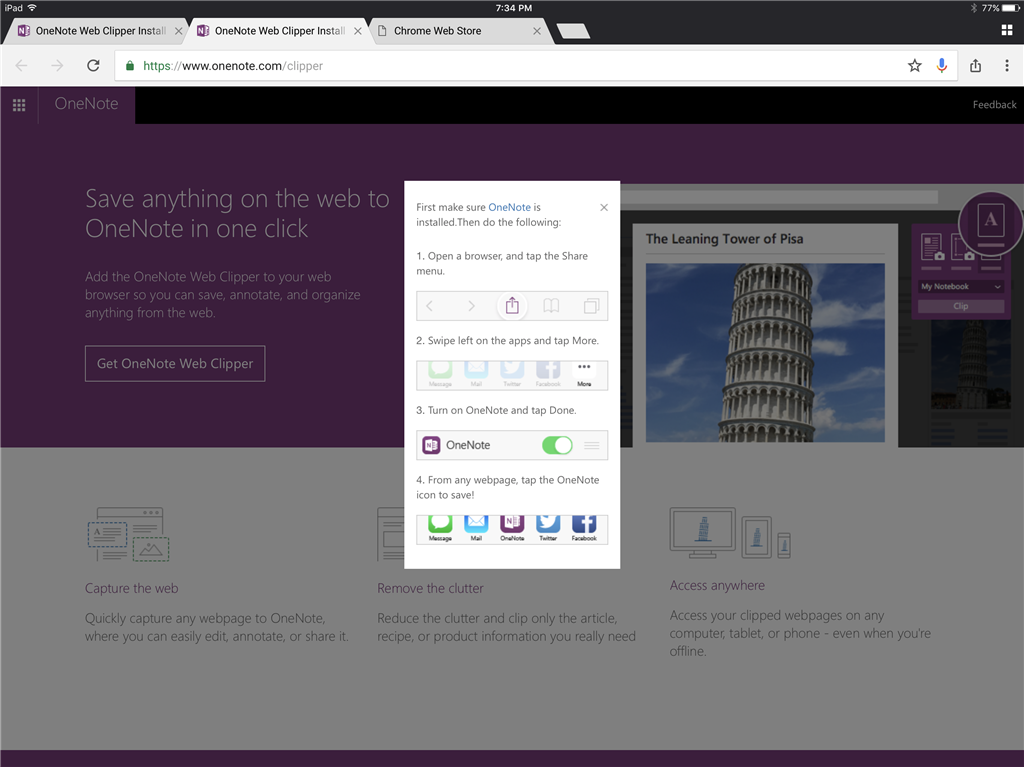This screenshot has height=767, width=1024.
Task: Click the OneNote header brand link
Action: click(x=86, y=104)
